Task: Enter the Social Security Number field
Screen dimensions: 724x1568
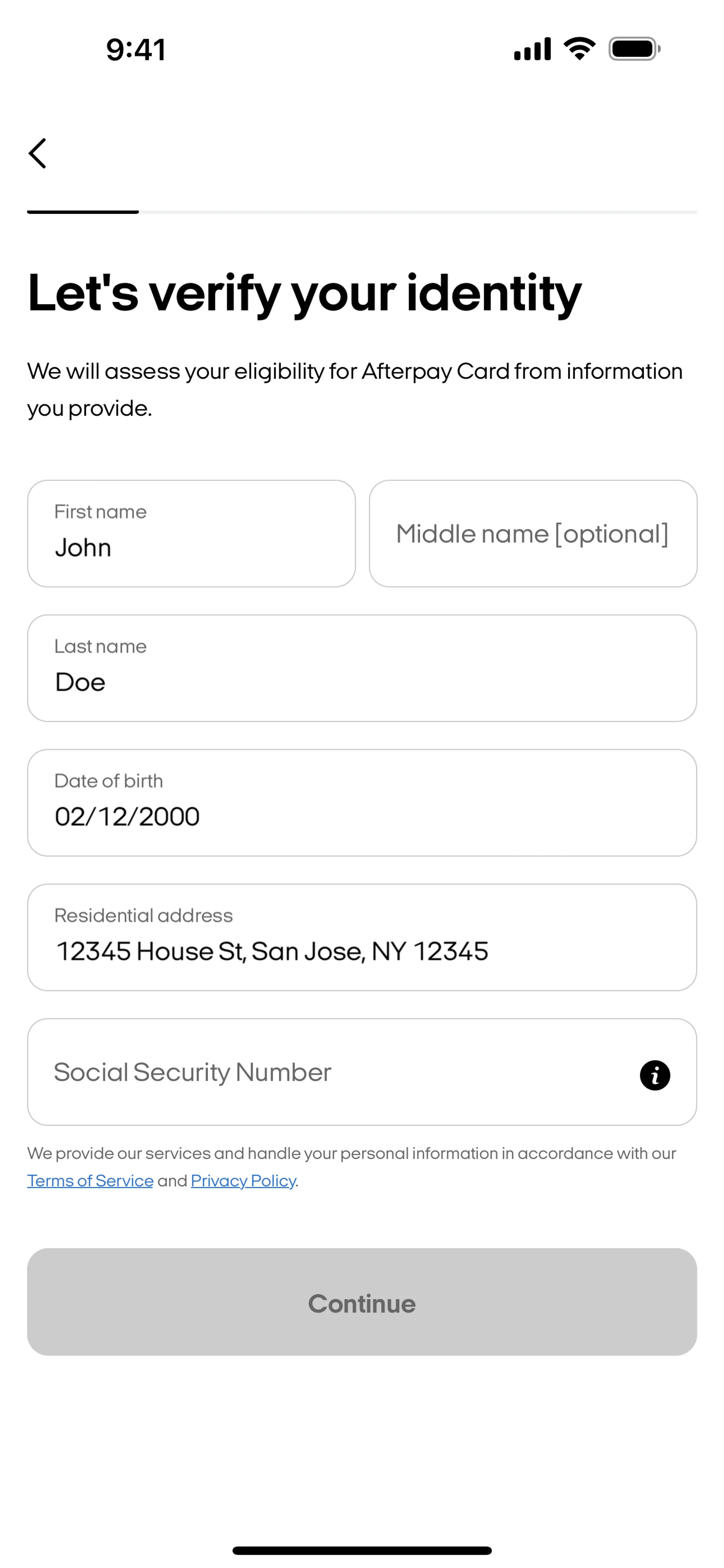Action: pyautogui.click(x=329, y=1072)
